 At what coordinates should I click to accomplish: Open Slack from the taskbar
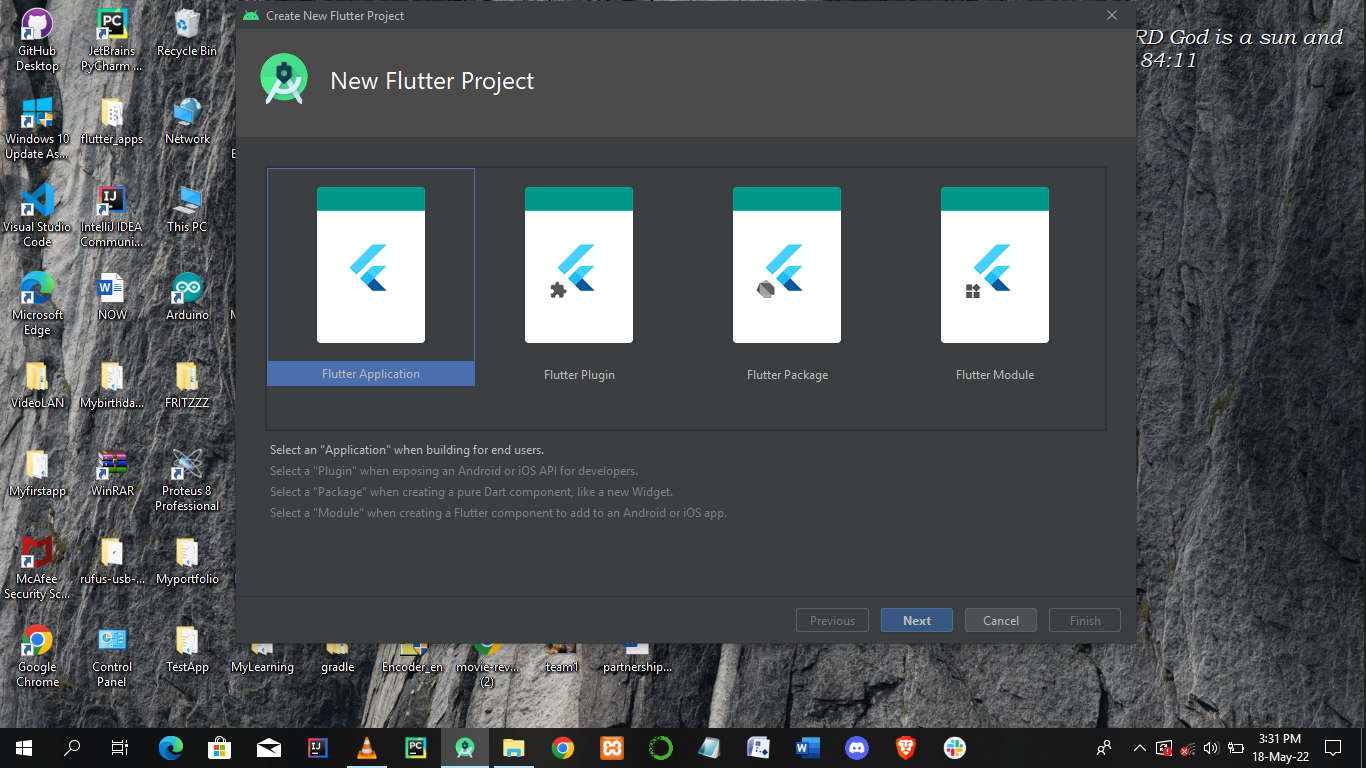[x=955, y=747]
